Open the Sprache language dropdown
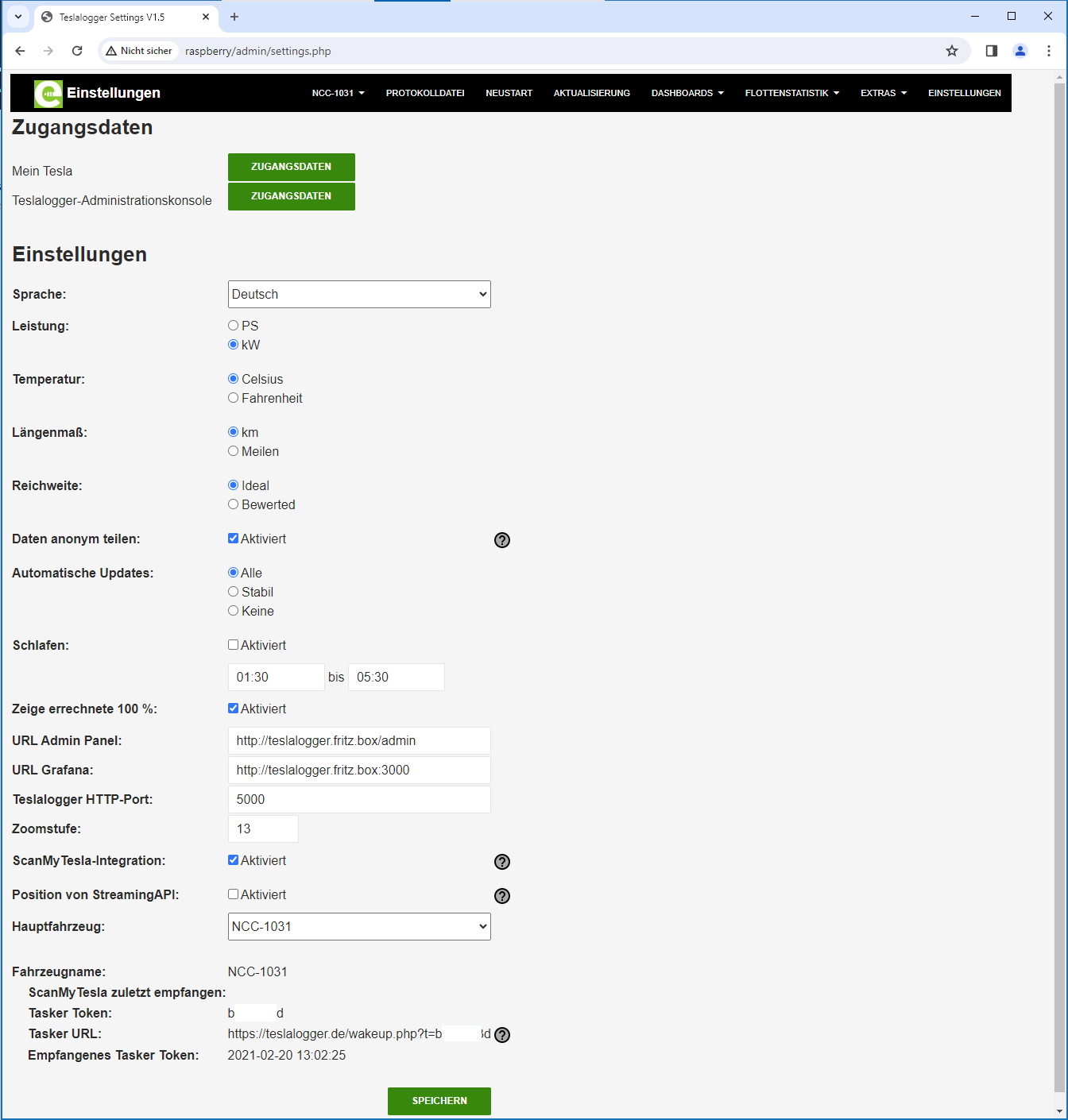1068x1120 pixels. (359, 294)
